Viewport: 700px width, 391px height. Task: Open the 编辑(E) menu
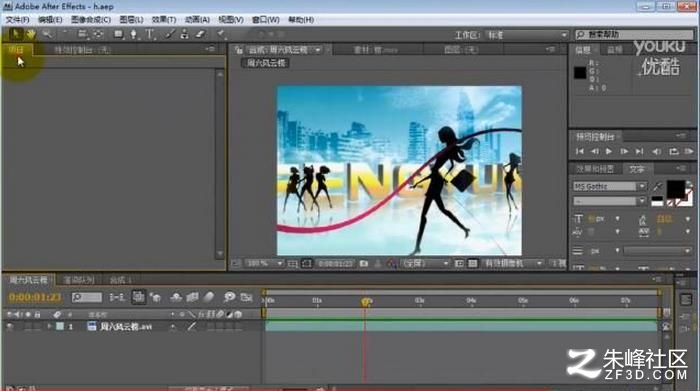(50, 20)
